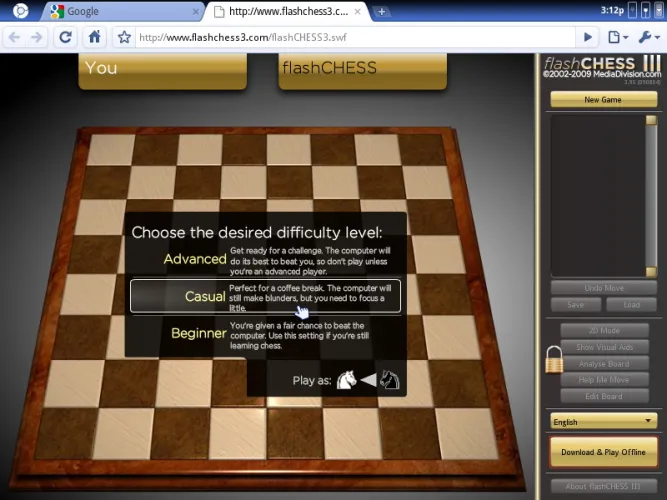Close the Google tab
The width and height of the screenshot is (667, 500).
[195, 12]
